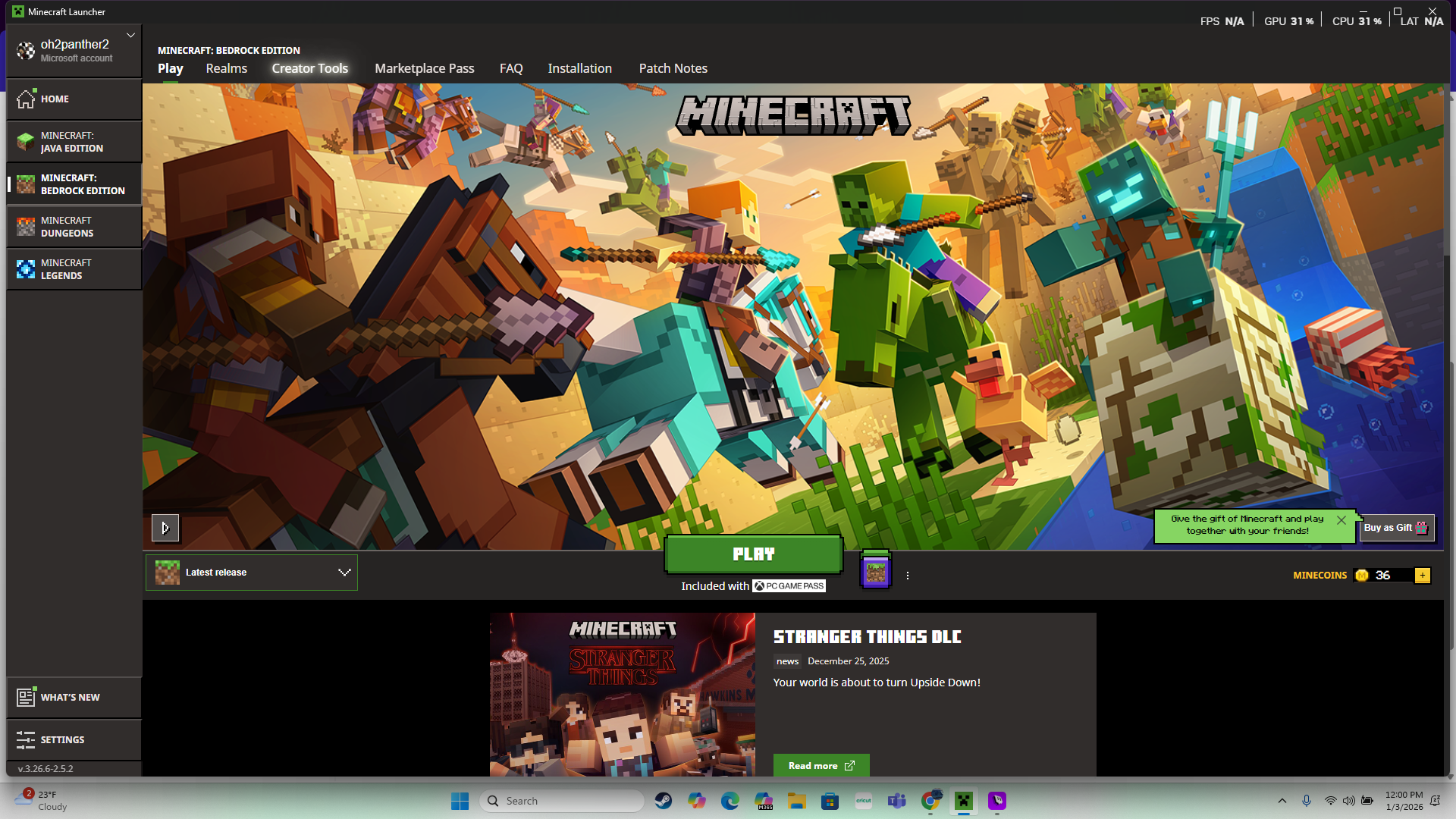This screenshot has height=819, width=1456.
Task: Expand oh2panther2 account menu chevron
Action: (130, 36)
